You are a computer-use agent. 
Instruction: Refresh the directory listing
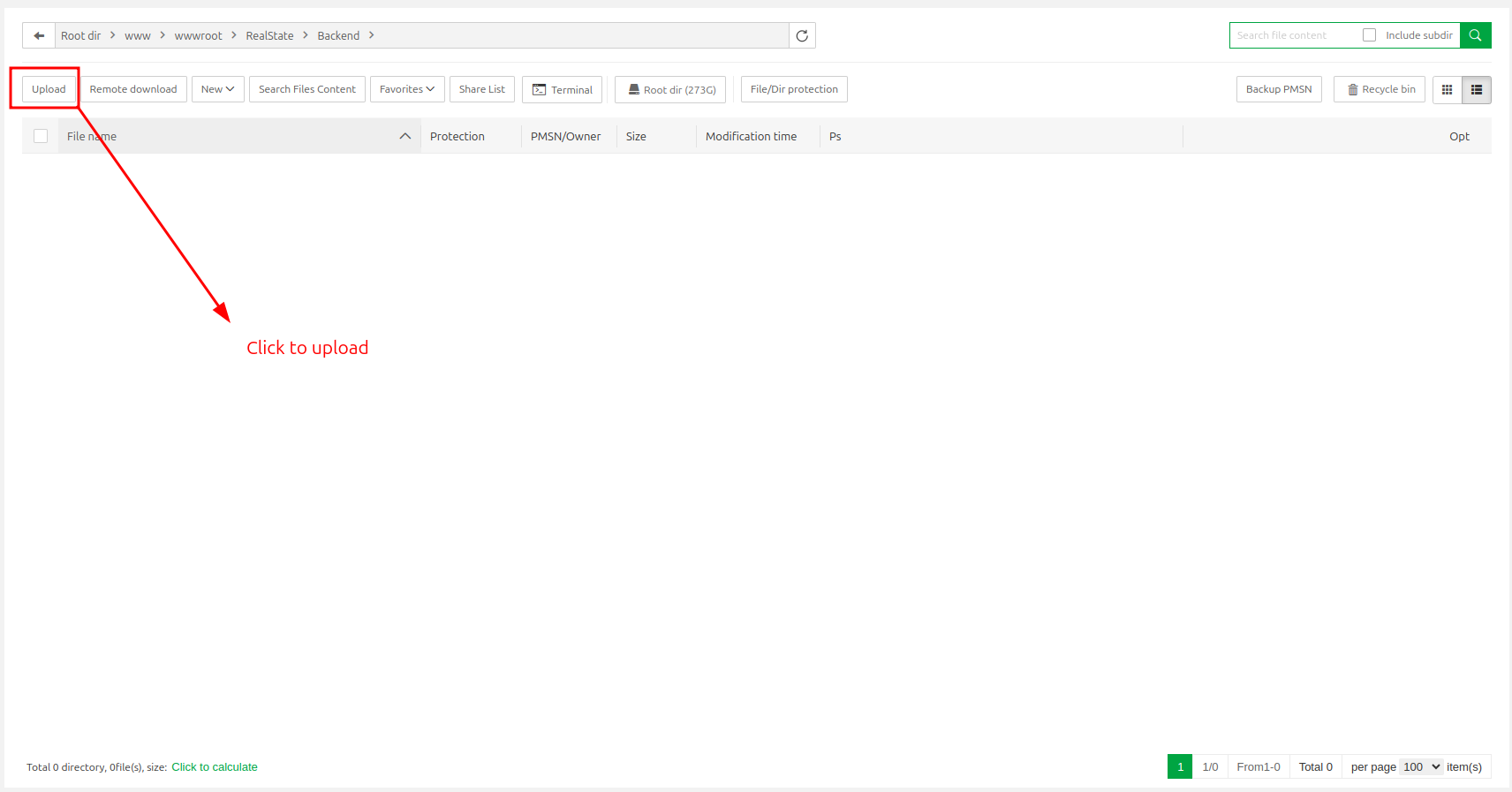pos(802,35)
